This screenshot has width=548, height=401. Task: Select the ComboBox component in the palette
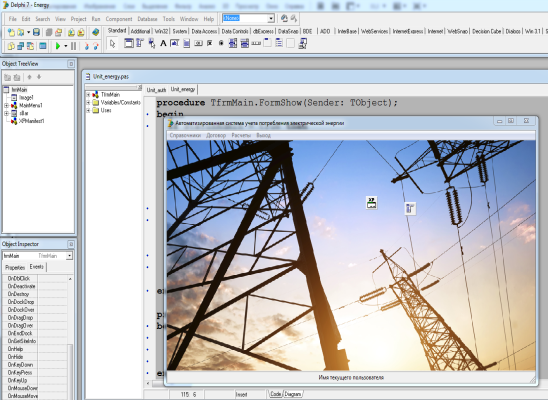coord(245,43)
